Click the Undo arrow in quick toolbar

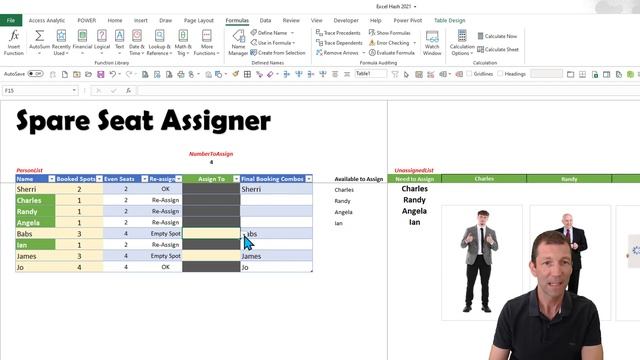(x=112, y=74)
